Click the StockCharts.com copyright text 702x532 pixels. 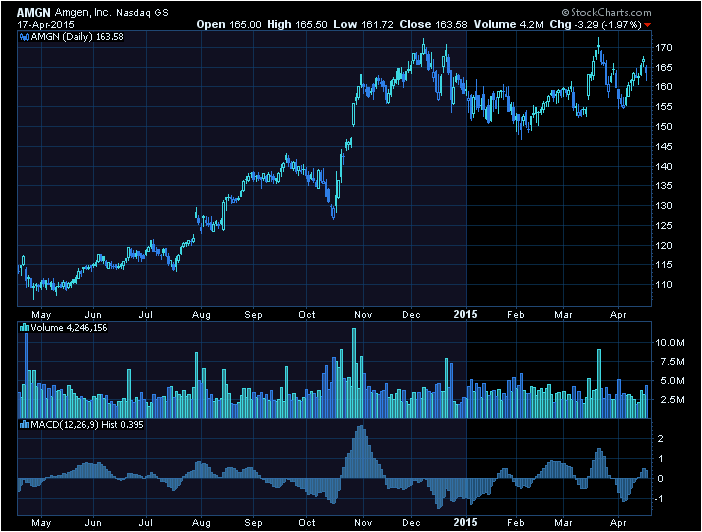coord(607,13)
